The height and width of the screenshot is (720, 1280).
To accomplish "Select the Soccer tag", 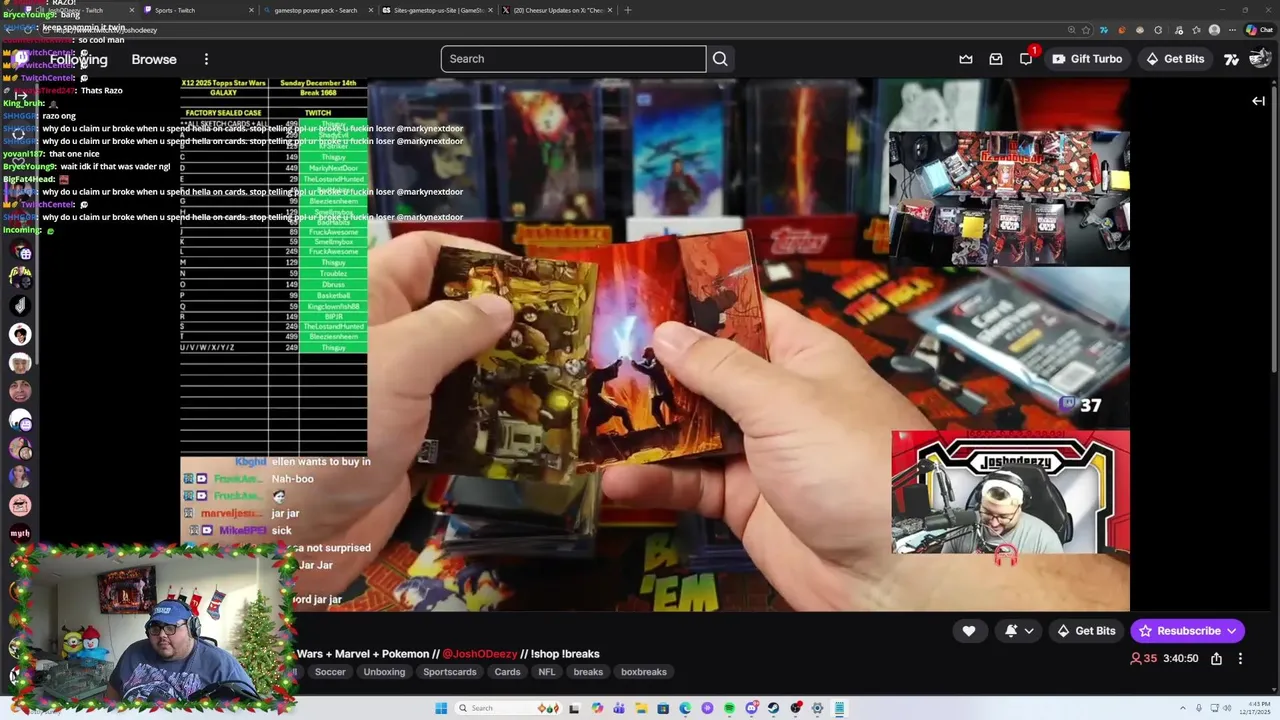I will pyautogui.click(x=330, y=672).
